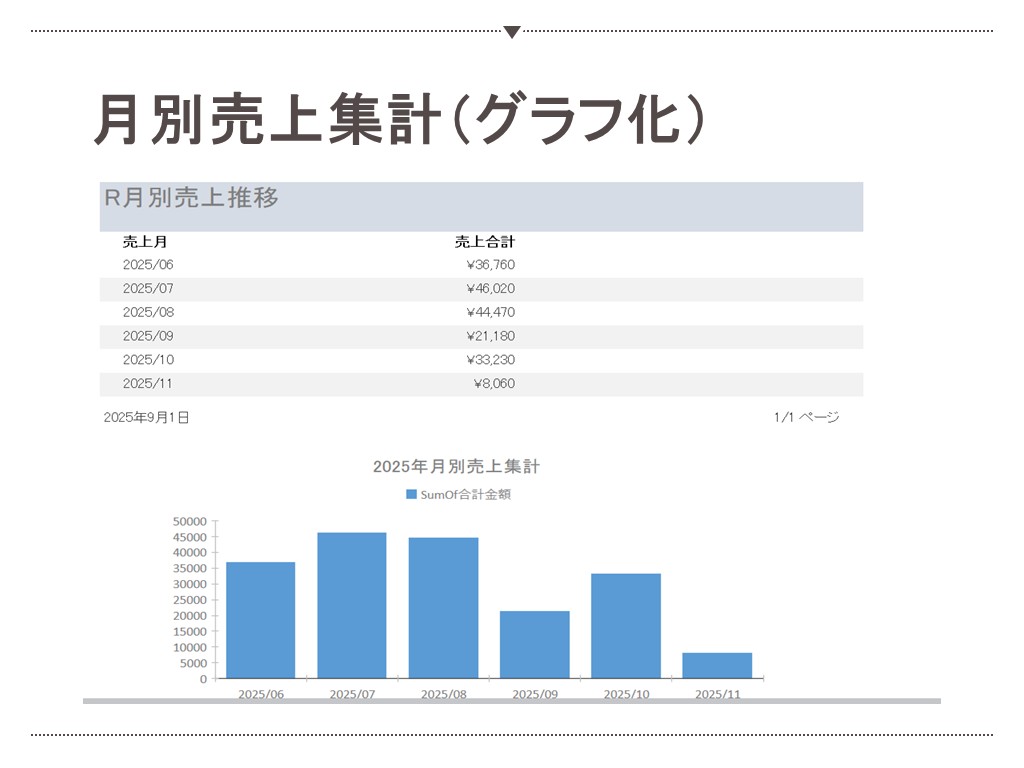Select the 2025/06 table row date
The image size is (1024, 768).
[148, 265]
